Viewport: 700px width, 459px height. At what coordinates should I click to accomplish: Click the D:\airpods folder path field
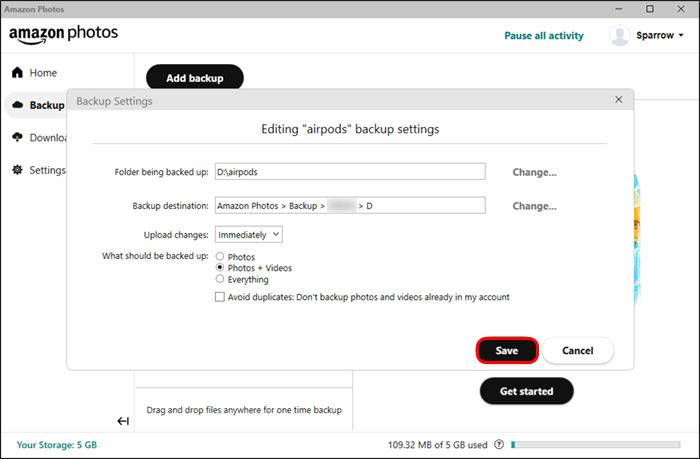coord(350,171)
